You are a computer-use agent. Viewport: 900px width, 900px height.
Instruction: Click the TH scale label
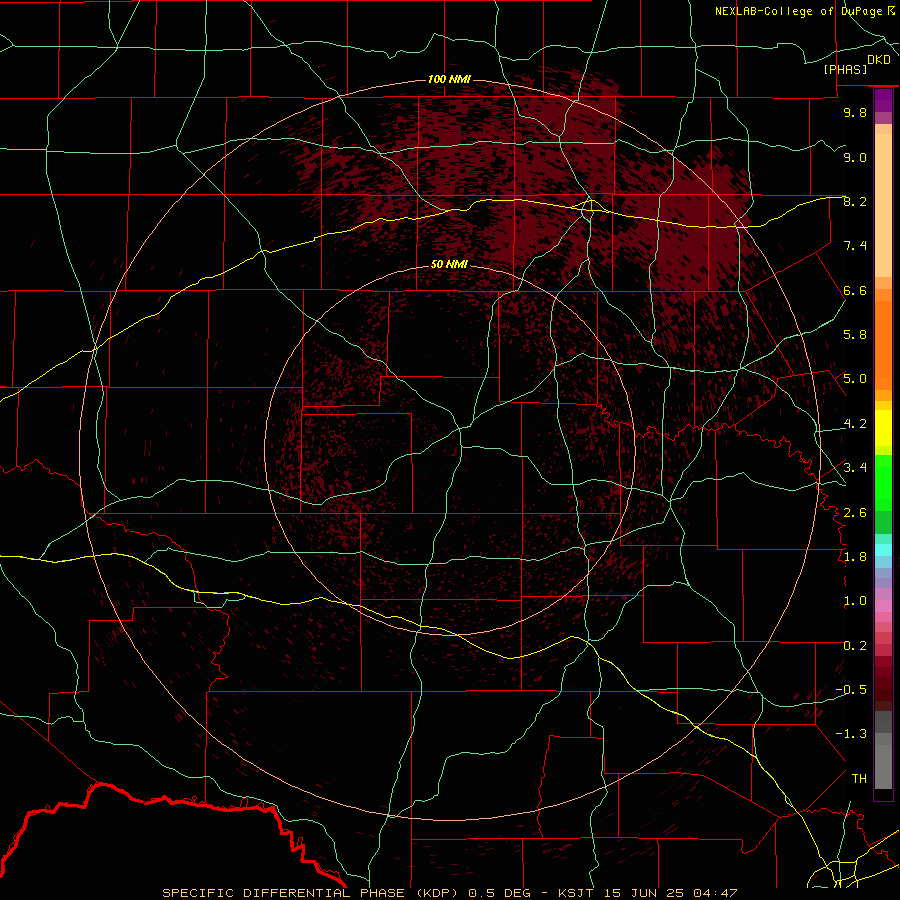click(859, 779)
